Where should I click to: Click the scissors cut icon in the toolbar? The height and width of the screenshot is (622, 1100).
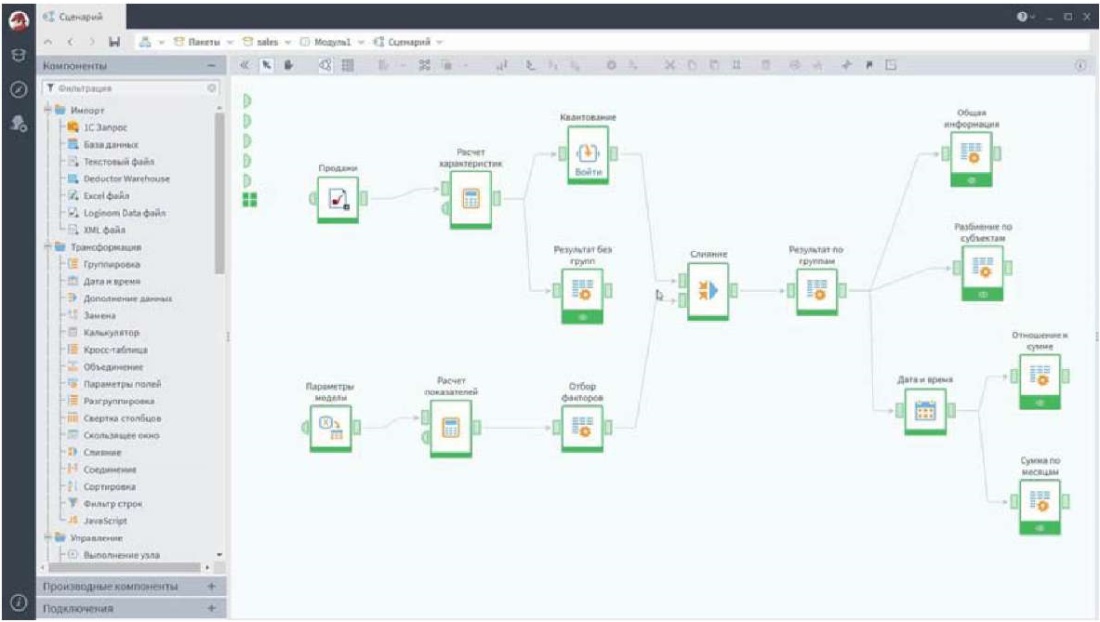click(669, 65)
